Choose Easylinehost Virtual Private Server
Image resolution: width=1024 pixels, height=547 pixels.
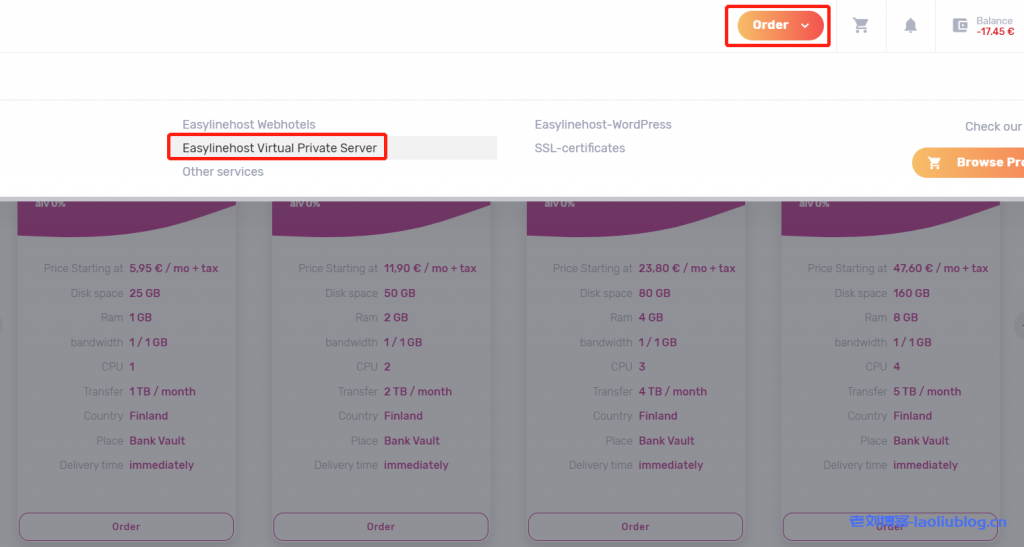pyautogui.click(x=279, y=148)
